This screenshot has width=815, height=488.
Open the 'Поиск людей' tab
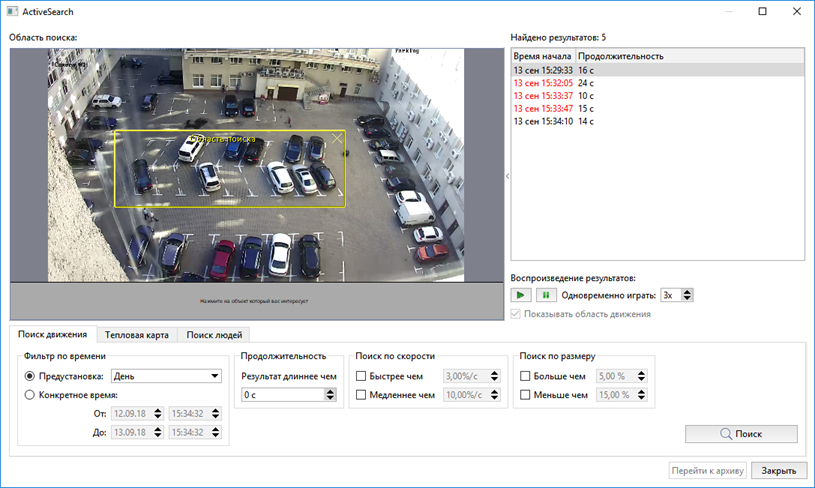tap(213, 335)
